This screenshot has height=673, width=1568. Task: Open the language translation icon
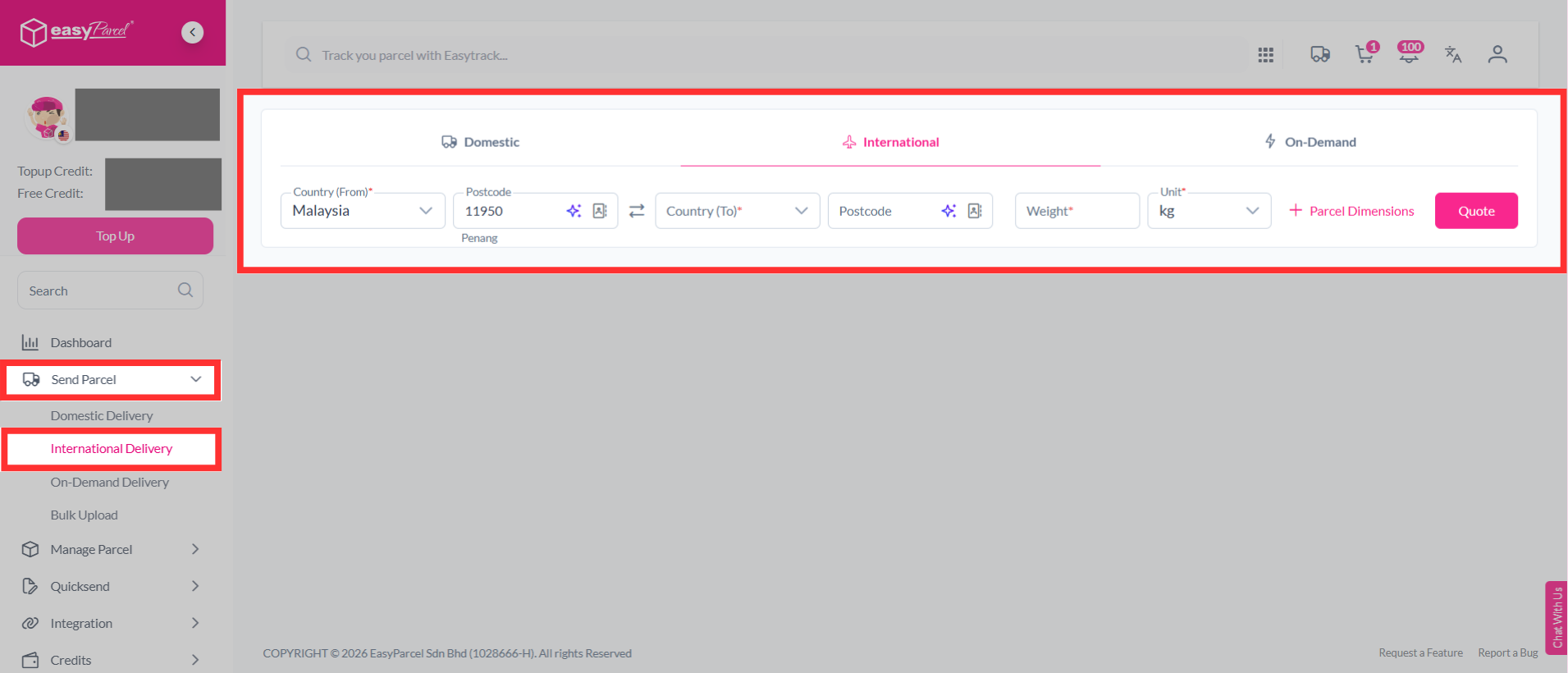point(1453,54)
